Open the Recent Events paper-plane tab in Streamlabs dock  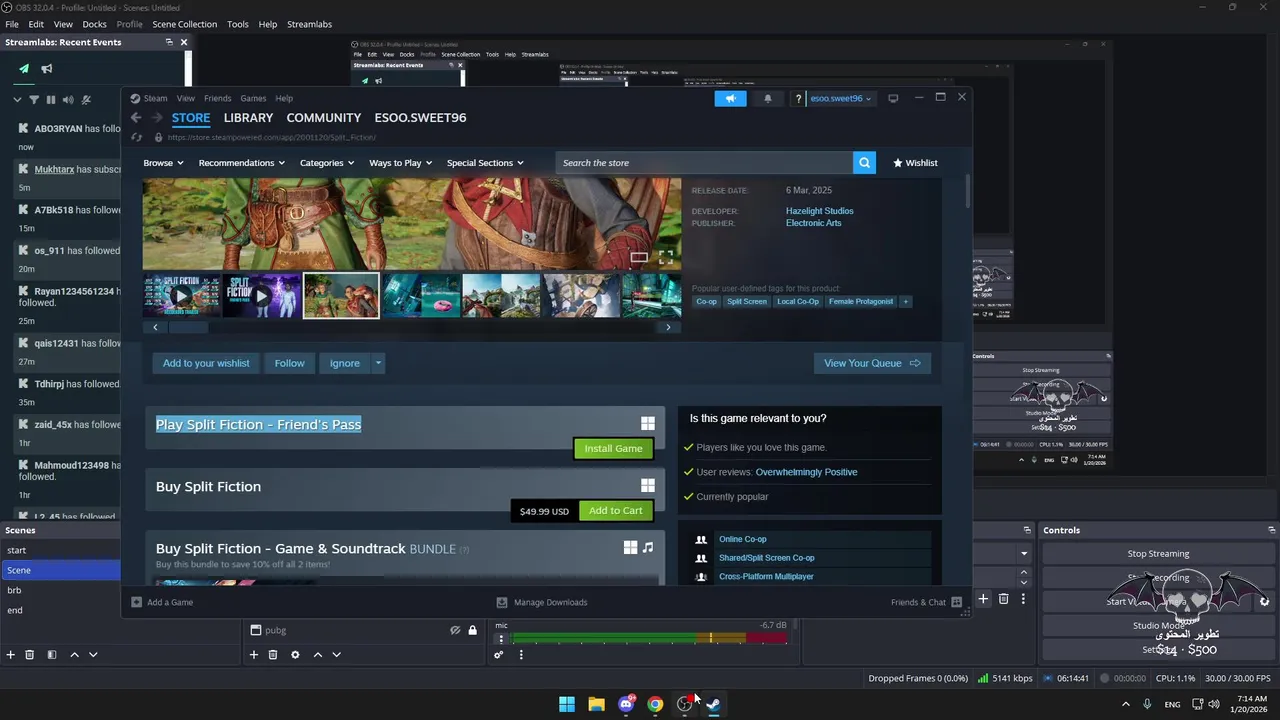pos(24,69)
